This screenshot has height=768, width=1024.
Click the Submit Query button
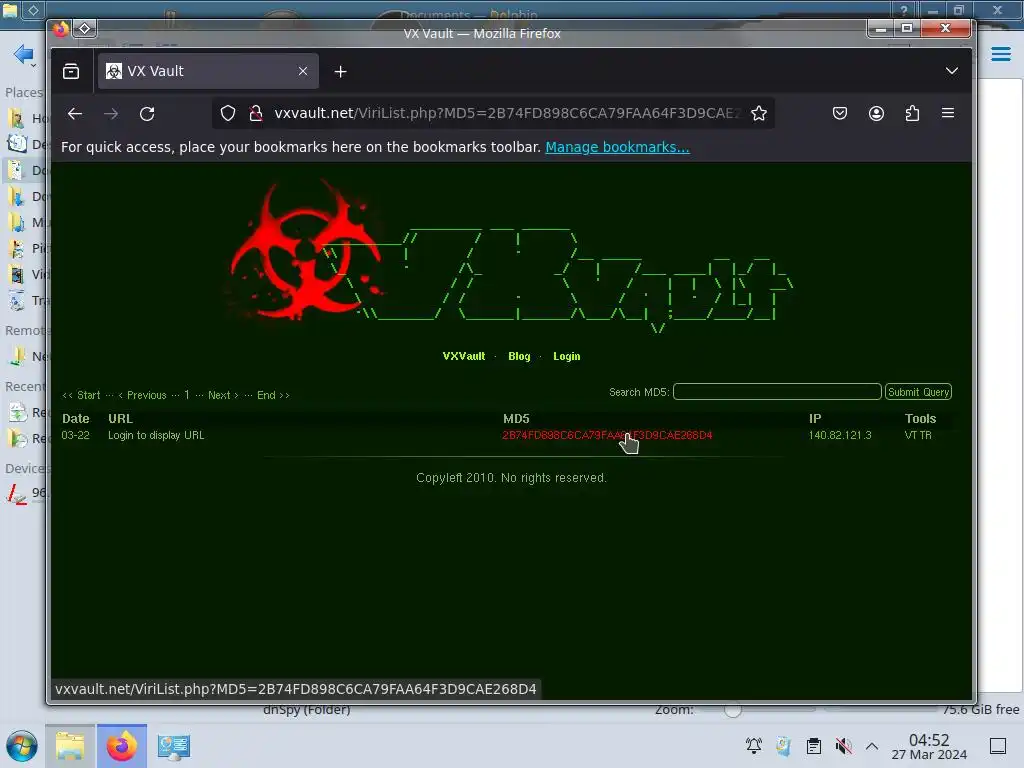tap(918, 392)
